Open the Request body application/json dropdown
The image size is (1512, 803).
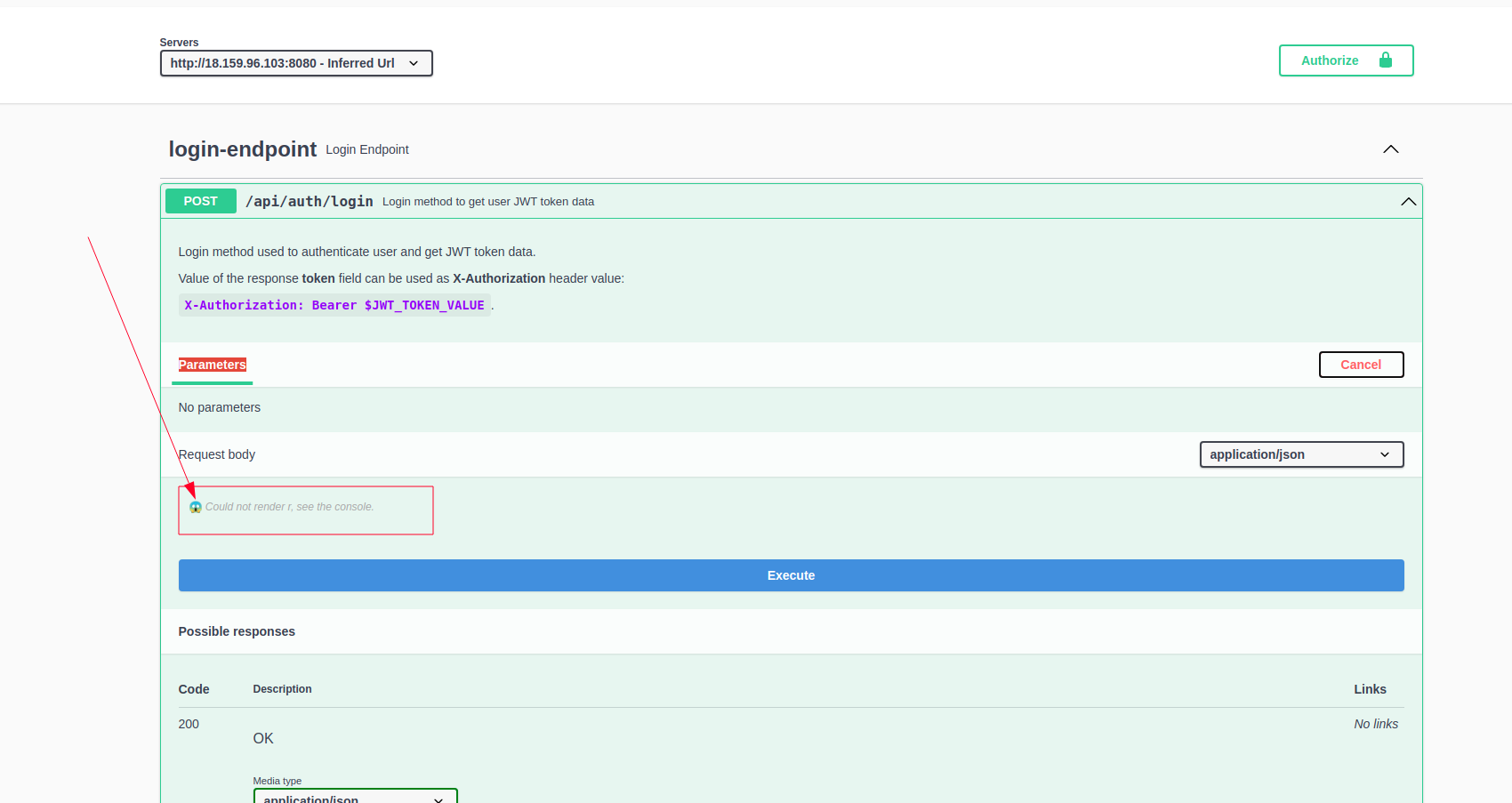tap(1301, 454)
